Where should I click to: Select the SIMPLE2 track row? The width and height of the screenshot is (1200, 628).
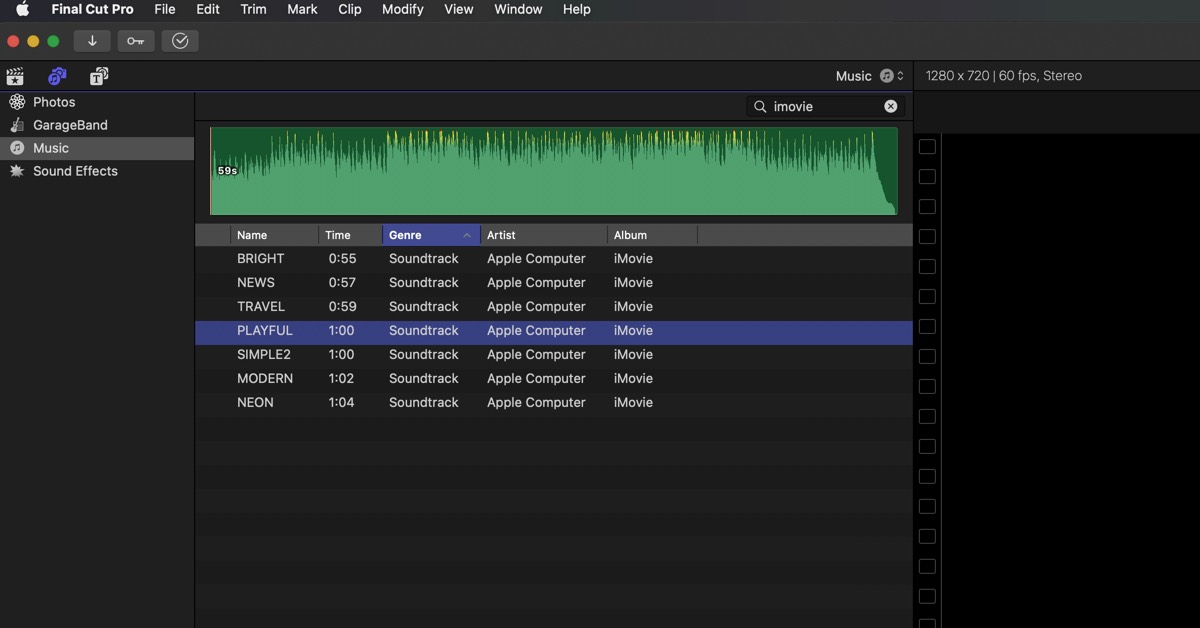pyautogui.click(x=554, y=354)
